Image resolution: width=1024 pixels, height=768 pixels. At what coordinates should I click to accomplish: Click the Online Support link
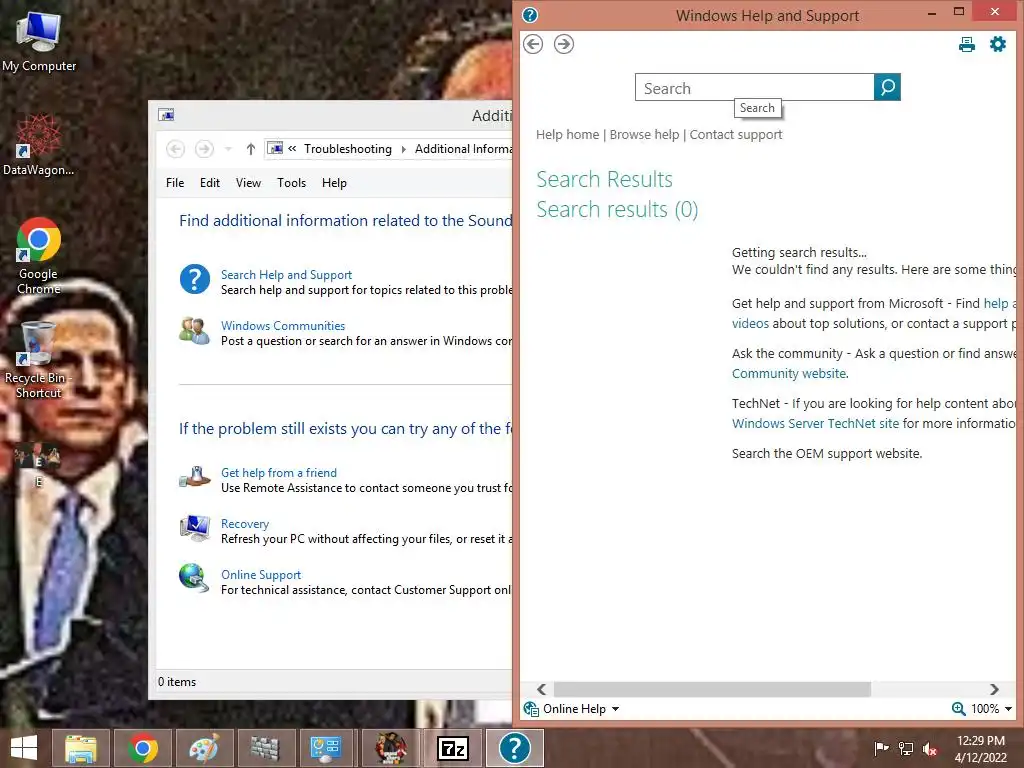tap(261, 575)
